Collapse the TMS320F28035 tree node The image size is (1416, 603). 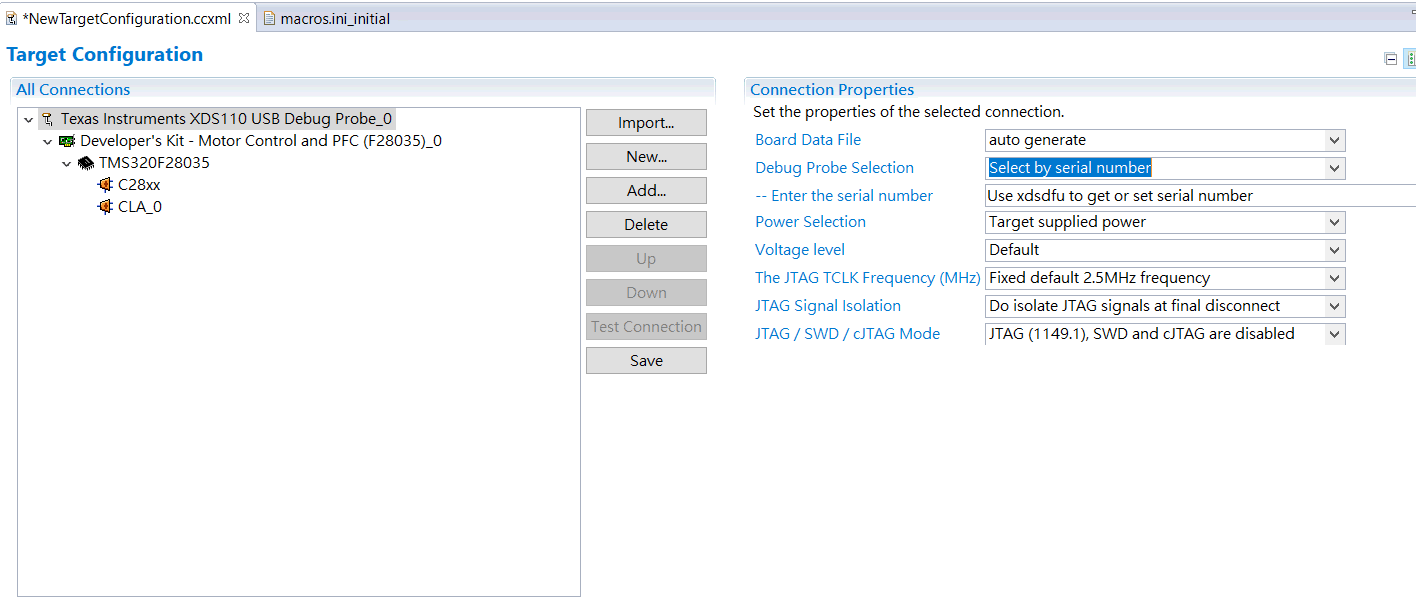67,163
